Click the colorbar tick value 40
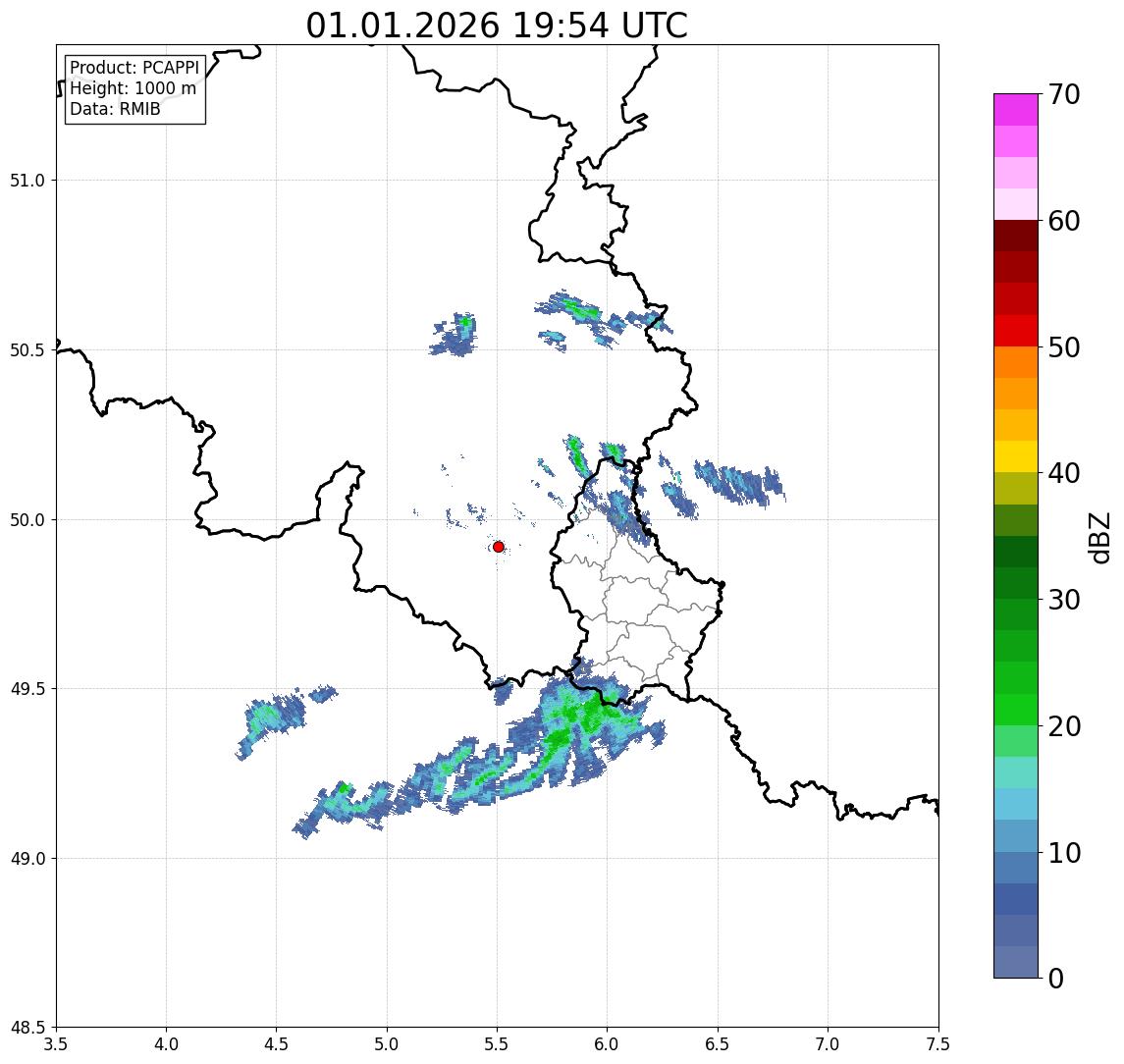1124x1064 pixels. point(1064,473)
